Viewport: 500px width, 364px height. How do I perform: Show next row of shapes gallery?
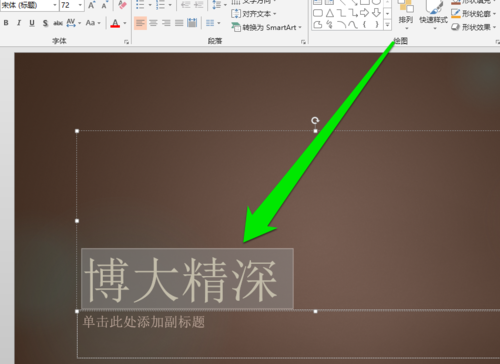click(x=387, y=14)
